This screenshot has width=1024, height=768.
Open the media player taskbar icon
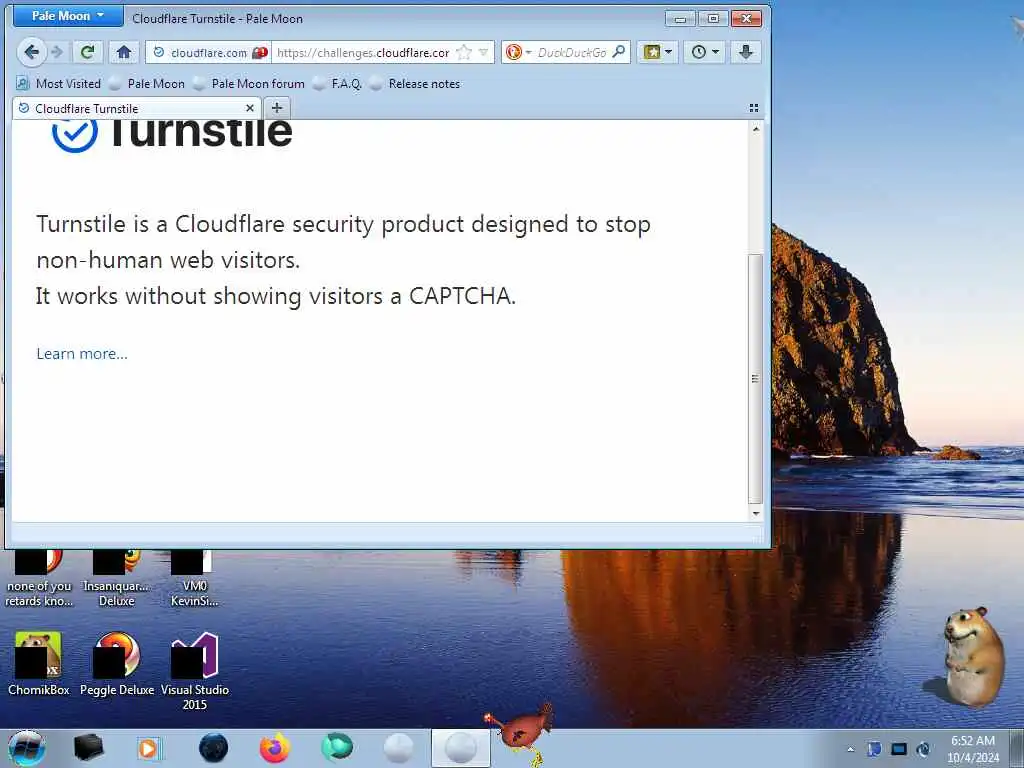point(149,748)
